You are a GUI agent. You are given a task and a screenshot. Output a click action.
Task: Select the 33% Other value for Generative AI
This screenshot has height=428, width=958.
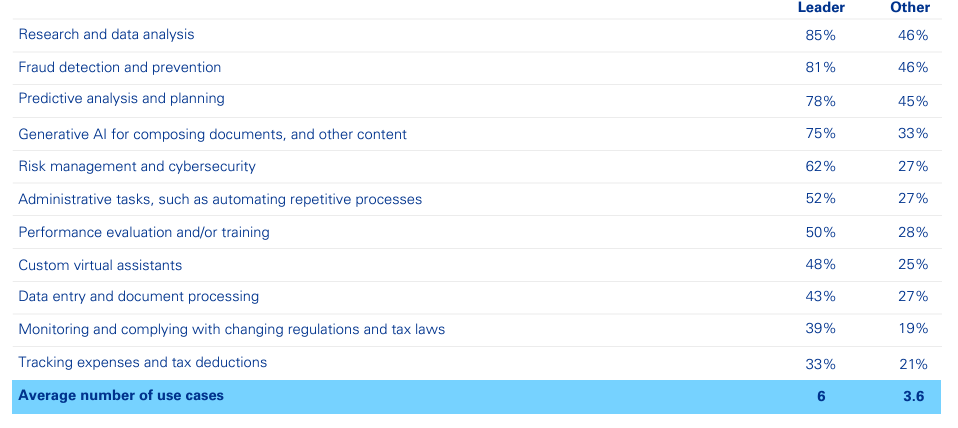click(x=912, y=133)
